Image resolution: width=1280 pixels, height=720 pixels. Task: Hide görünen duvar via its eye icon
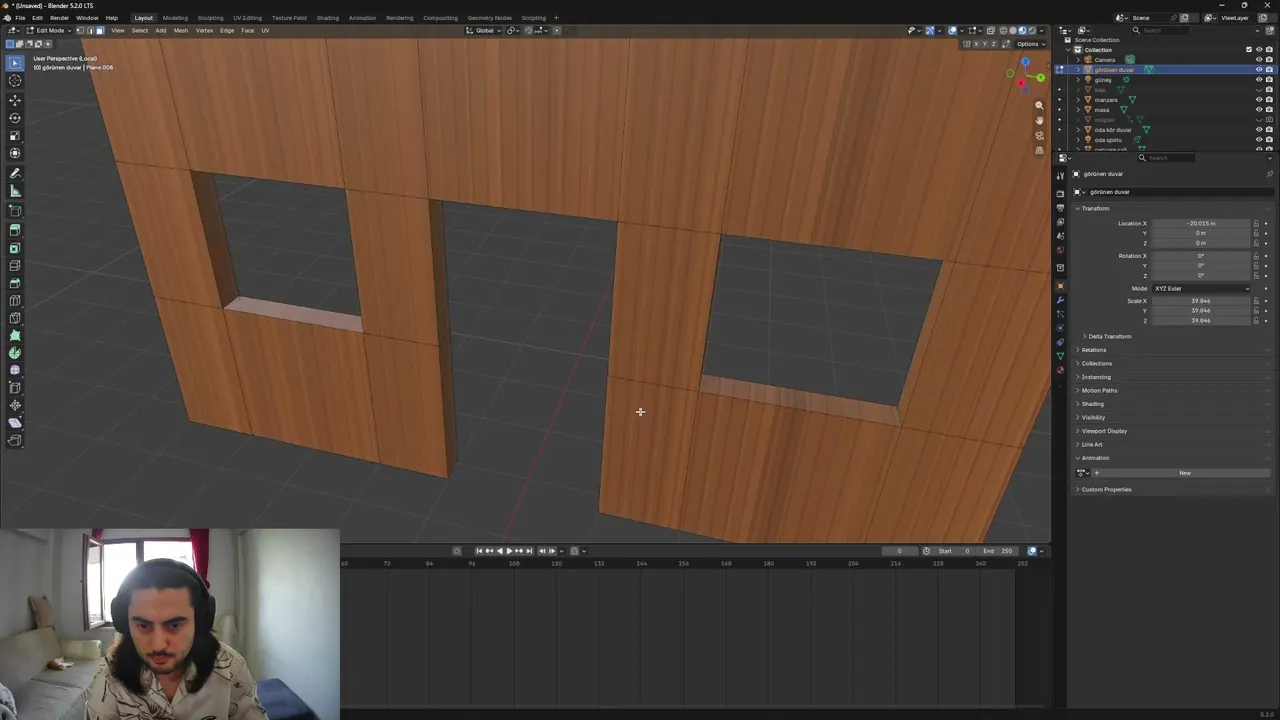(1259, 70)
